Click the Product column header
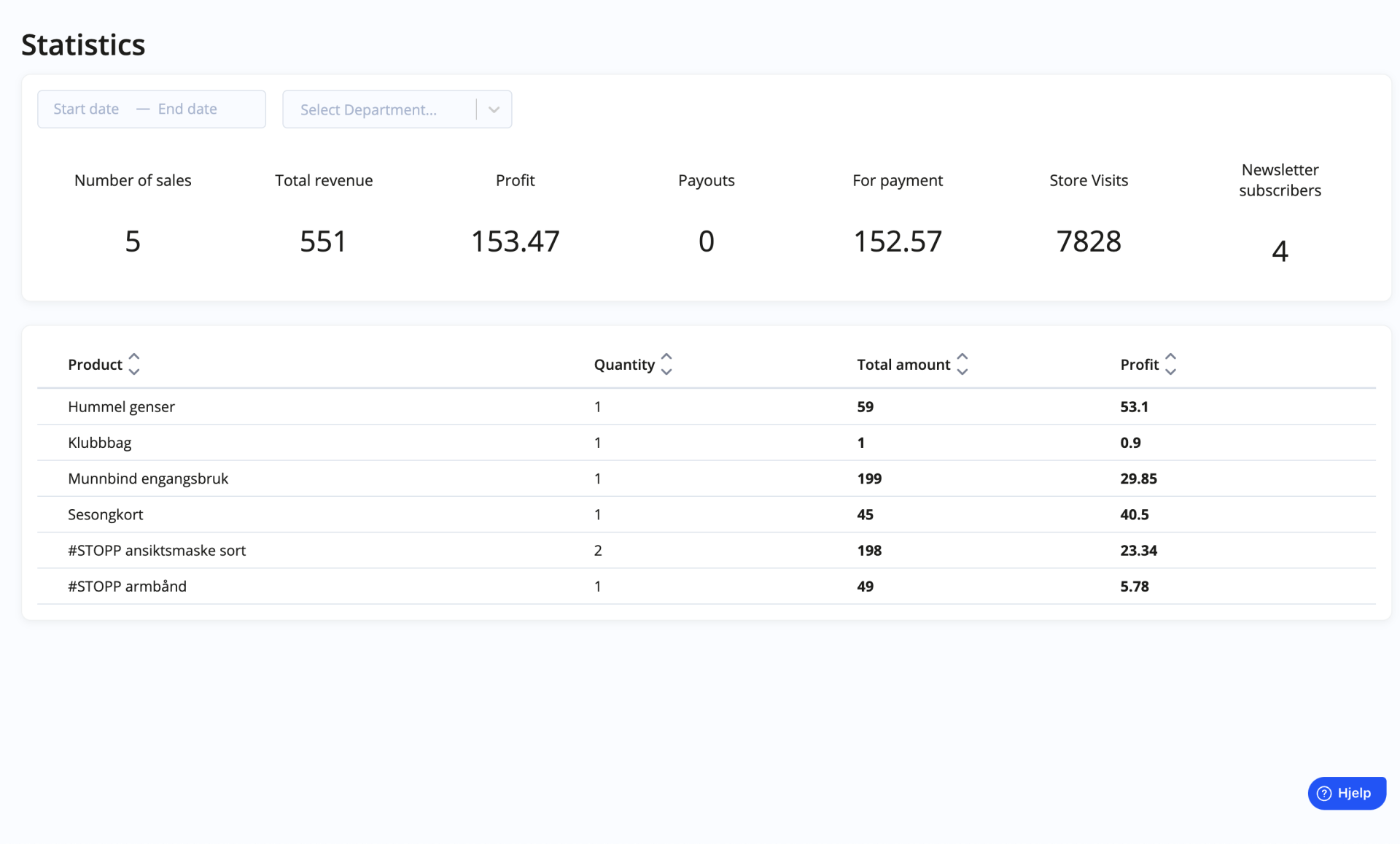Image resolution: width=1400 pixels, height=844 pixels. [95, 365]
